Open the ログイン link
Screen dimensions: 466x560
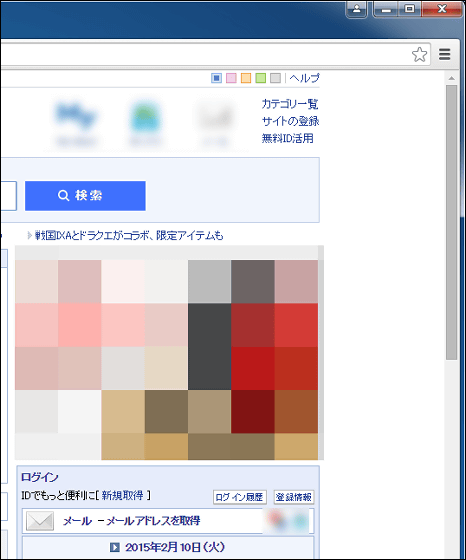pyautogui.click(x=39, y=477)
